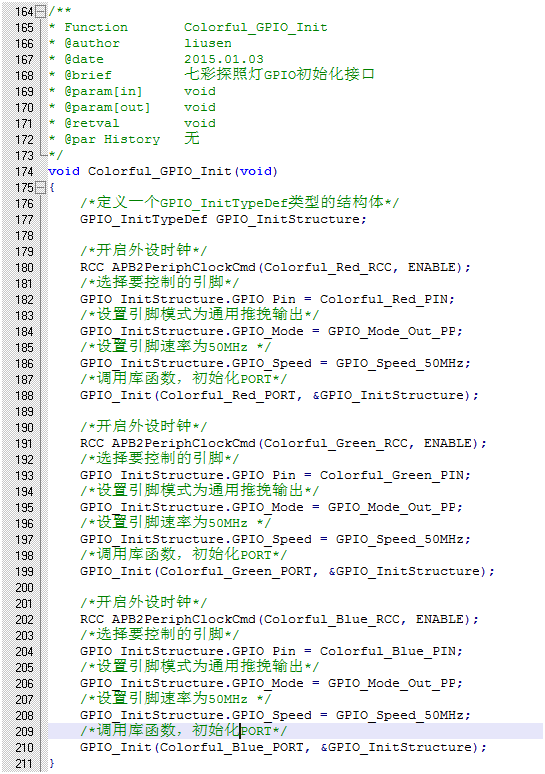The image size is (545, 774).
Task: Click line number 189 in the gutter
Action: (x=24, y=412)
